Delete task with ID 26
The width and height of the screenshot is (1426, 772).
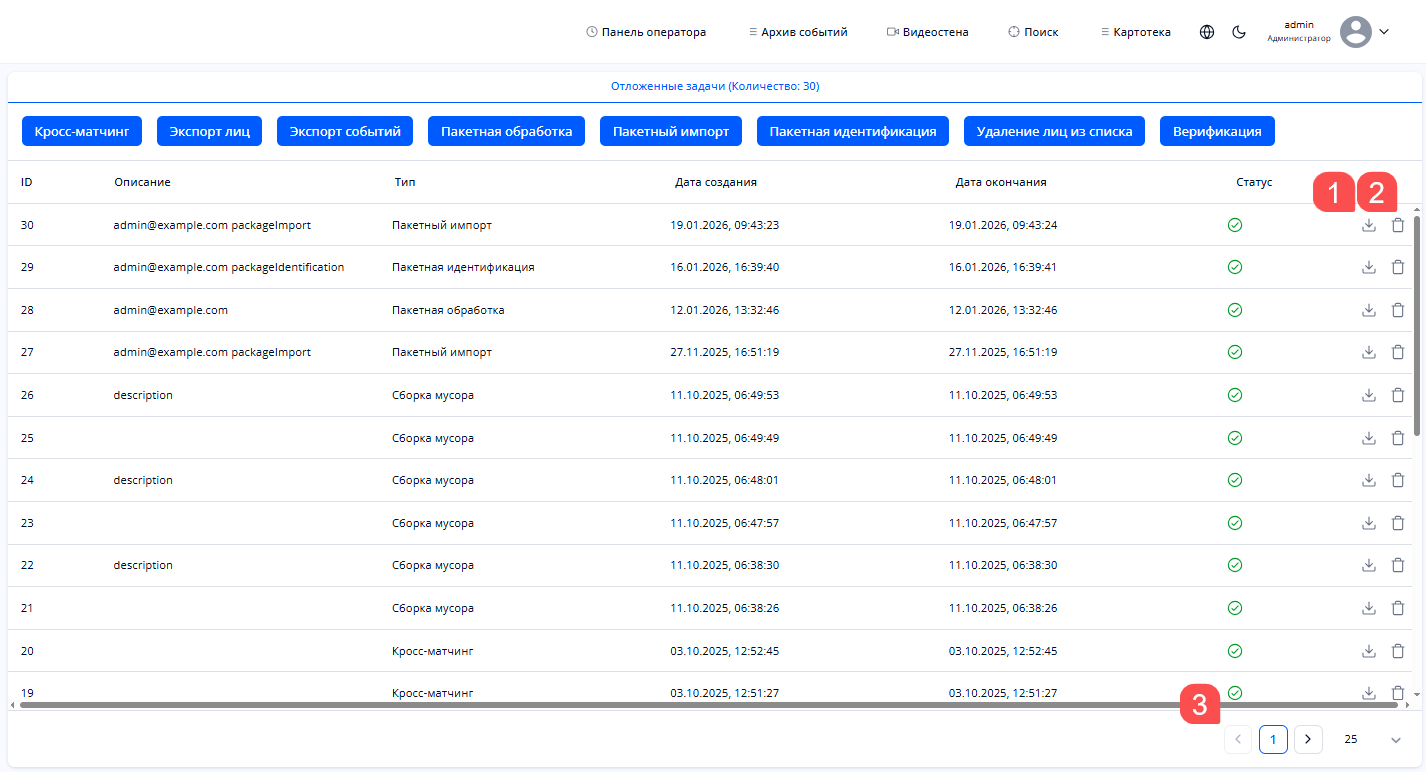click(x=1398, y=395)
